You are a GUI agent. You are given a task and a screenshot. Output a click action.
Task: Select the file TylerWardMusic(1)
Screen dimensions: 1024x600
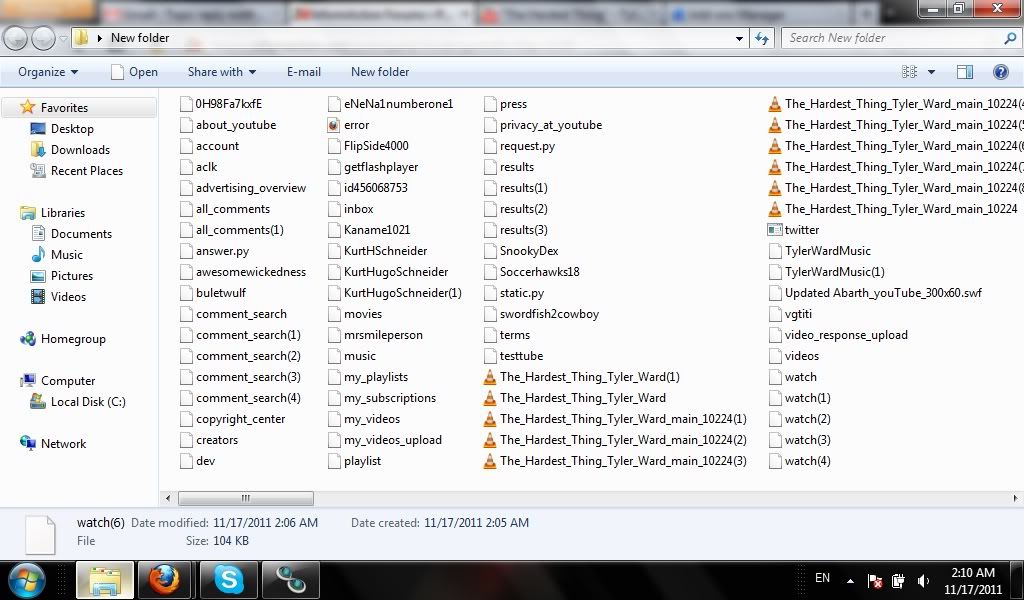827,272
